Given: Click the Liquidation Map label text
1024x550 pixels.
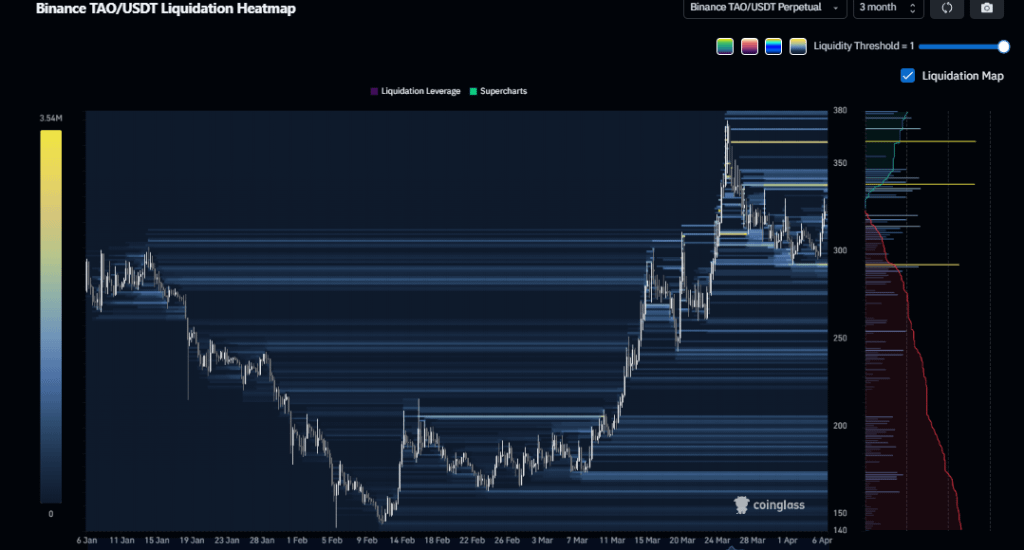Looking at the screenshot, I should click(963, 76).
